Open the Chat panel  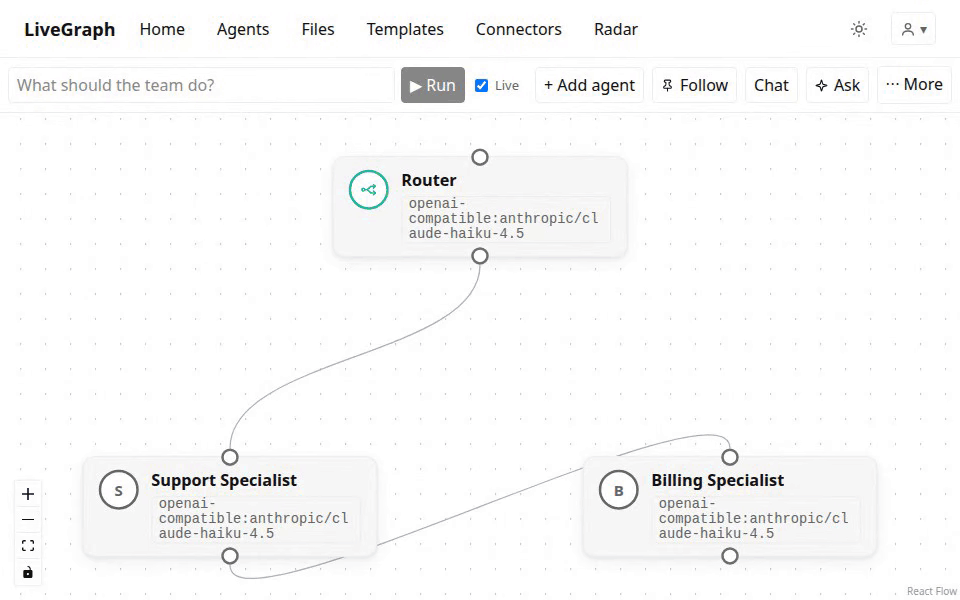point(771,85)
